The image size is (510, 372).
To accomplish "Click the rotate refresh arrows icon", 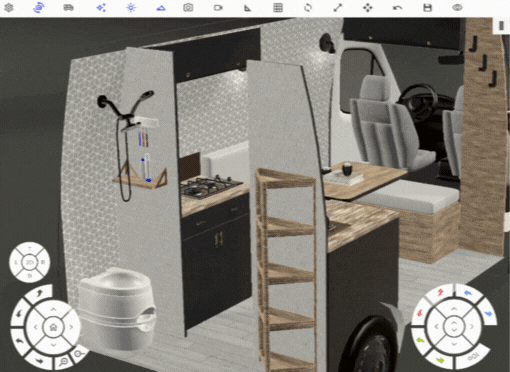I will tap(308, 7).
